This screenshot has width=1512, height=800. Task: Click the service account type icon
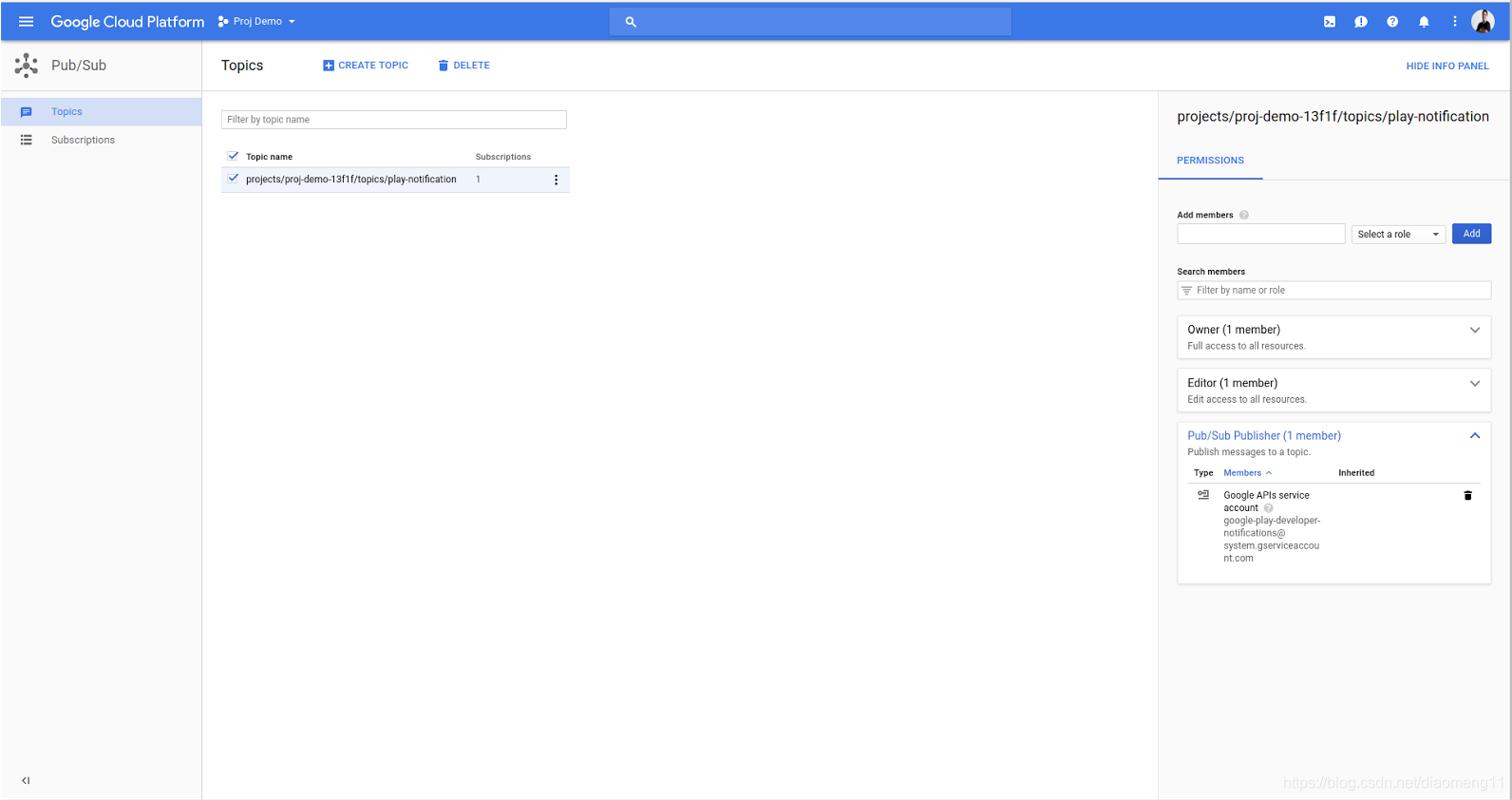[x=1203, y=495]
